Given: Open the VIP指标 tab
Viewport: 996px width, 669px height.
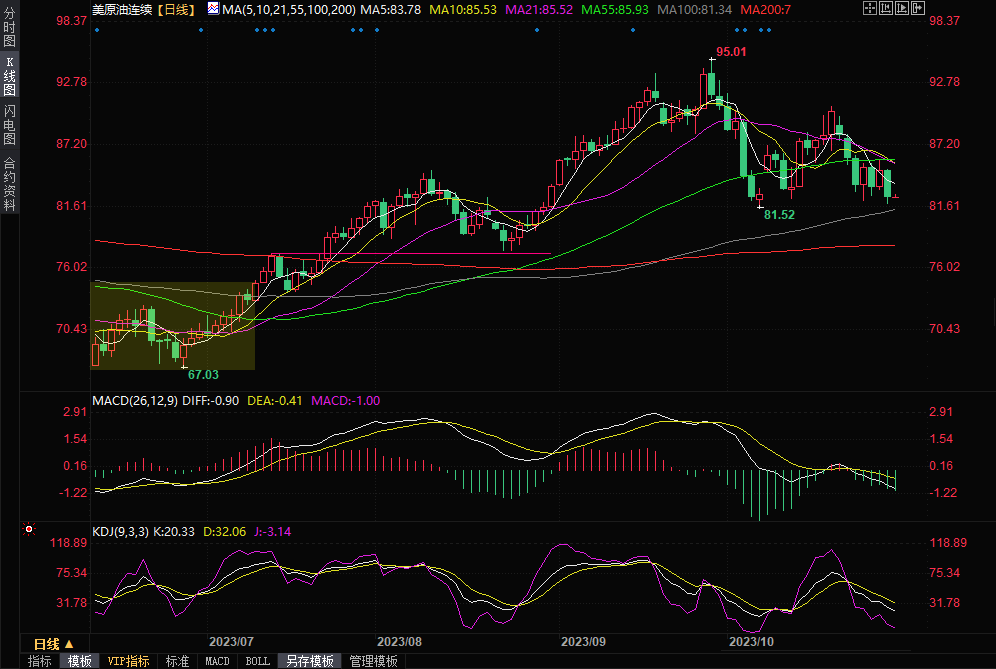Looking at the screenshot, I should 128,661.
